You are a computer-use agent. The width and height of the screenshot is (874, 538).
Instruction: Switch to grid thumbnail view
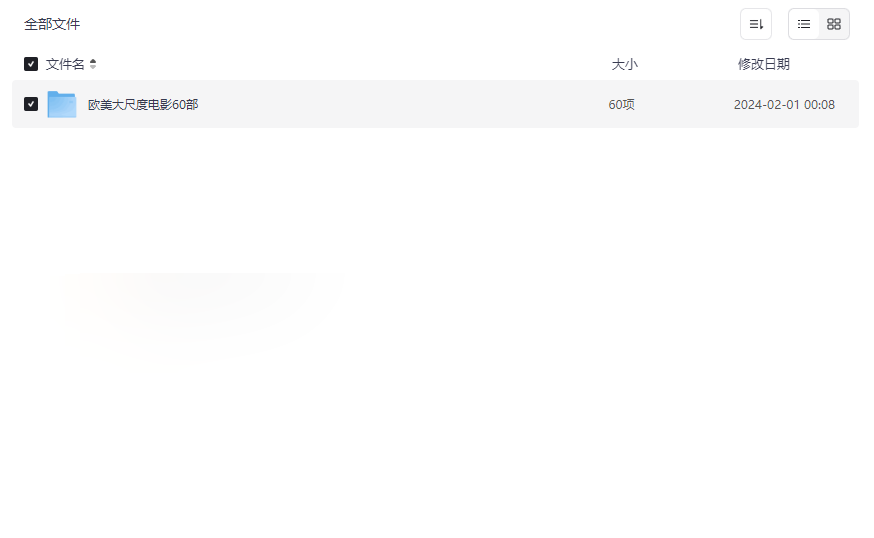pos(833,24)
